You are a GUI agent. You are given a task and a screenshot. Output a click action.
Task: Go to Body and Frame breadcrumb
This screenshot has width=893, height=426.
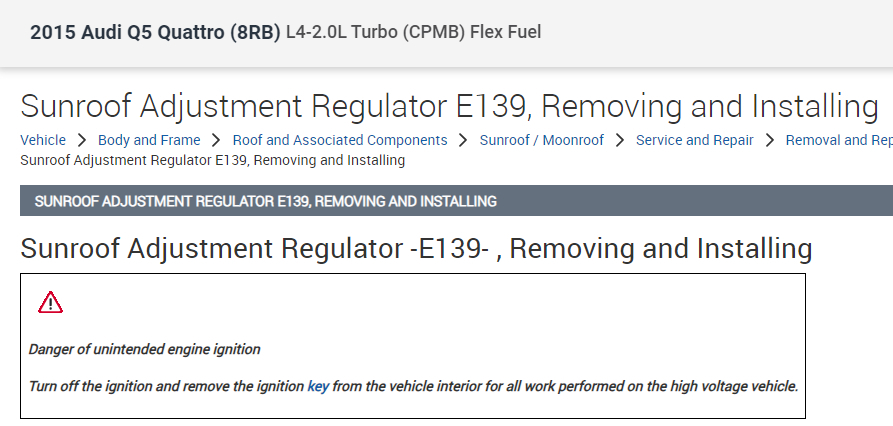149,141
